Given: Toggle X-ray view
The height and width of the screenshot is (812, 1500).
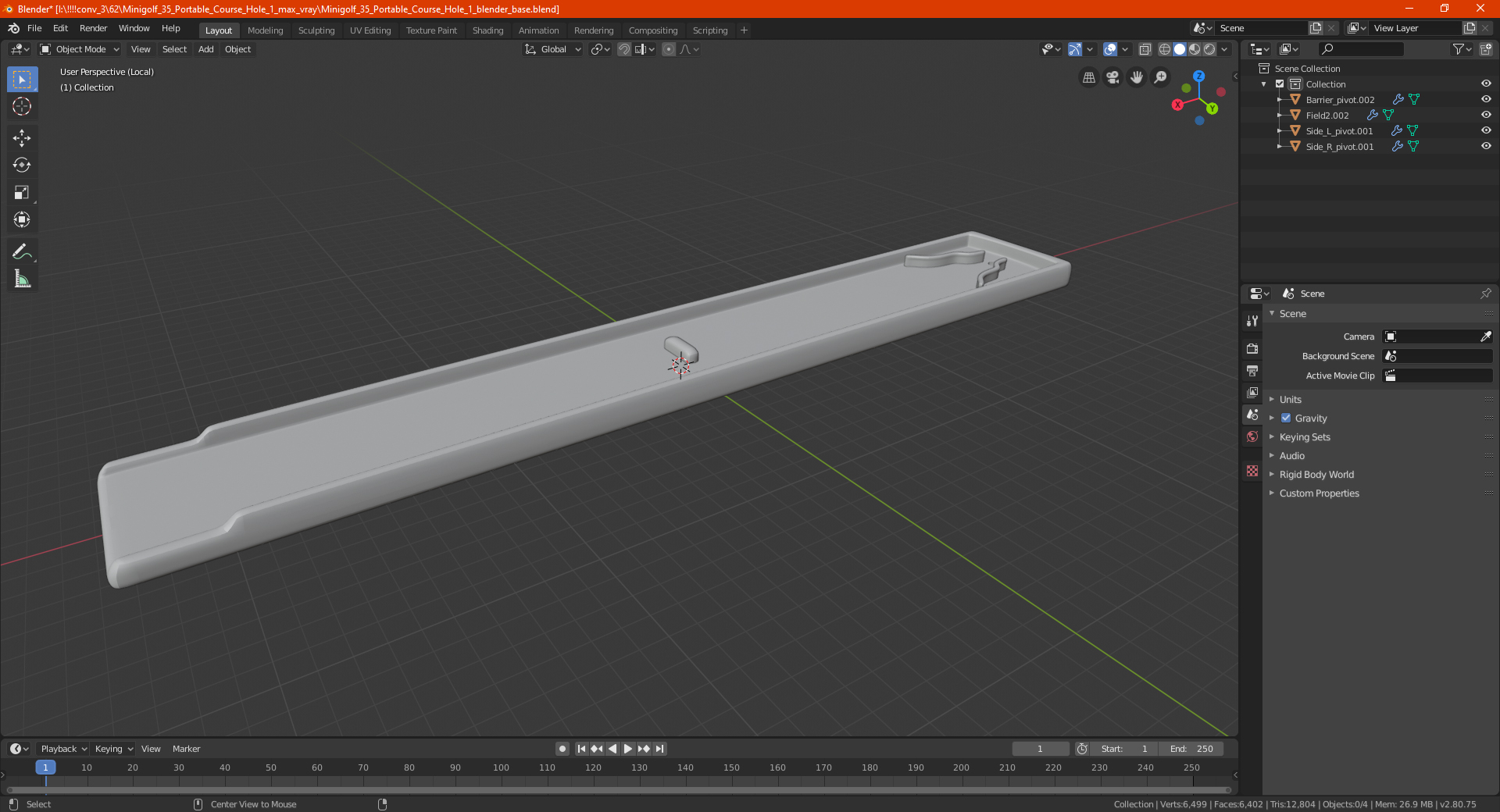Looking at the screenshot, I should click(x=1145, y=49).
